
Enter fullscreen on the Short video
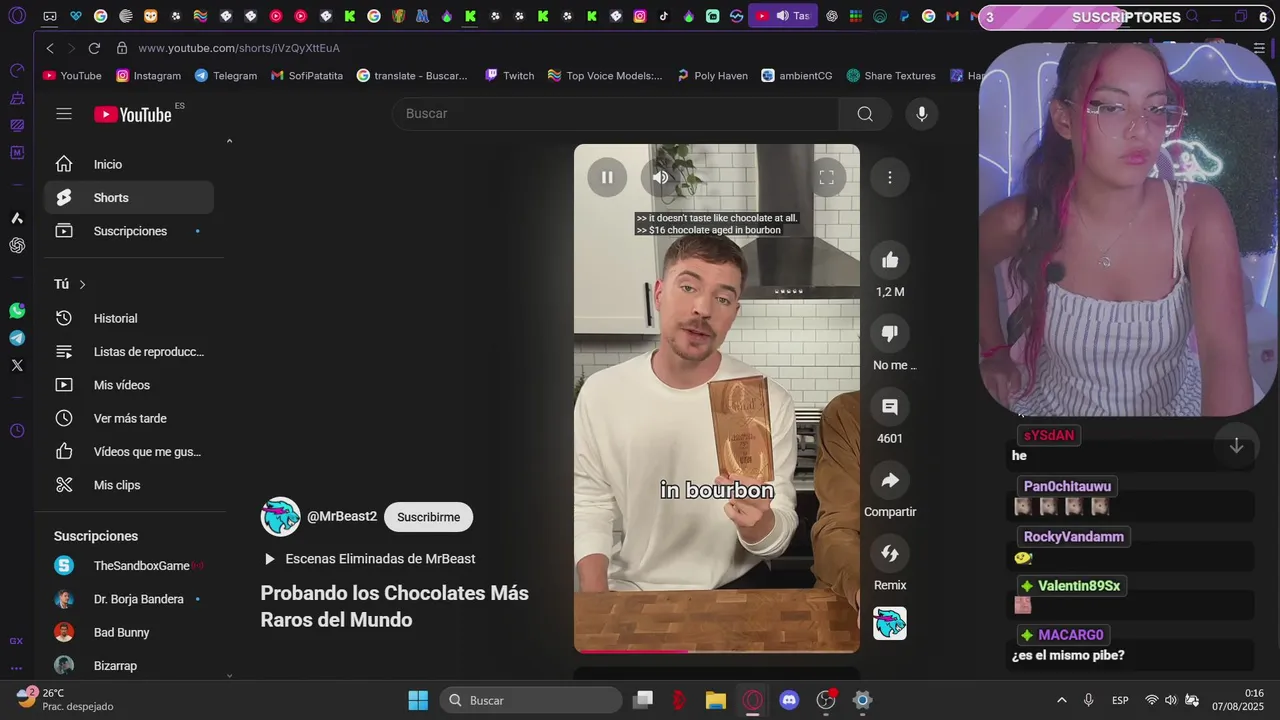(827, 177)
